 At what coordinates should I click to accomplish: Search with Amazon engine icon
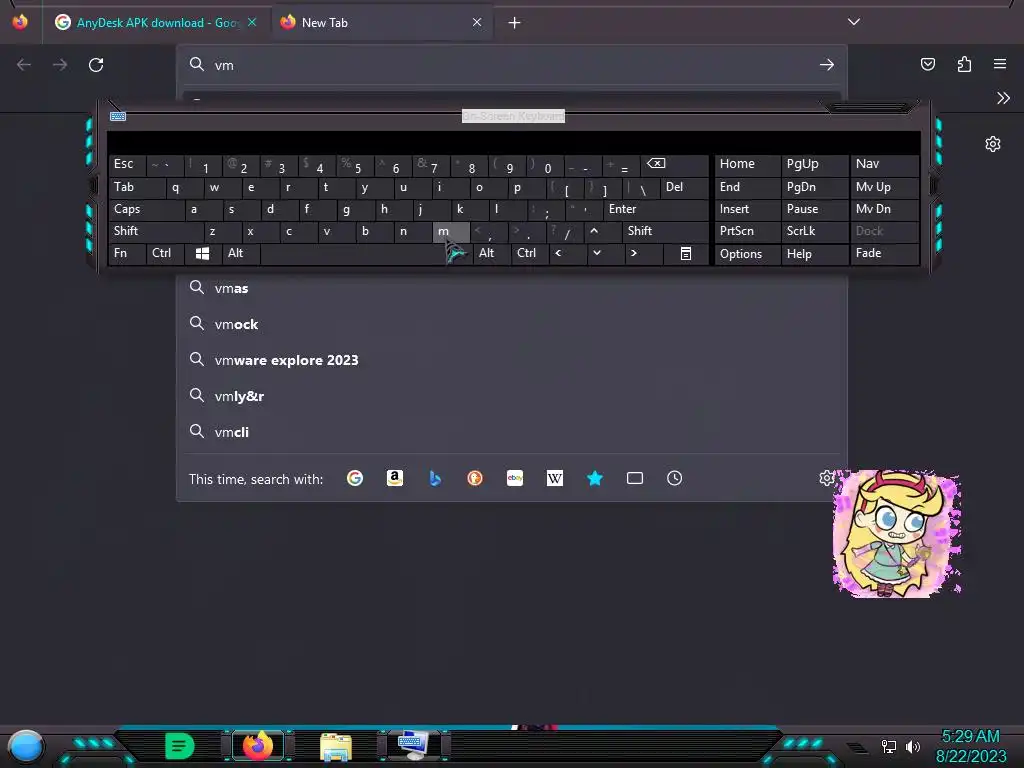click(394, 479)
